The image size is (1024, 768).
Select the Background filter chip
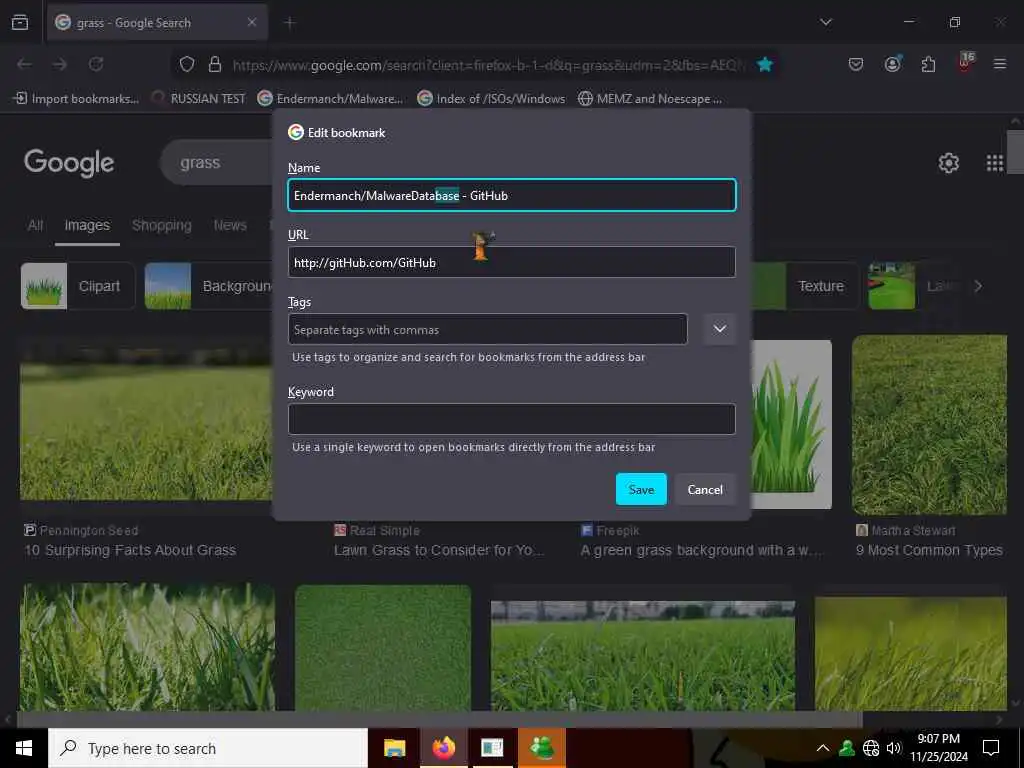click(208, 286)
